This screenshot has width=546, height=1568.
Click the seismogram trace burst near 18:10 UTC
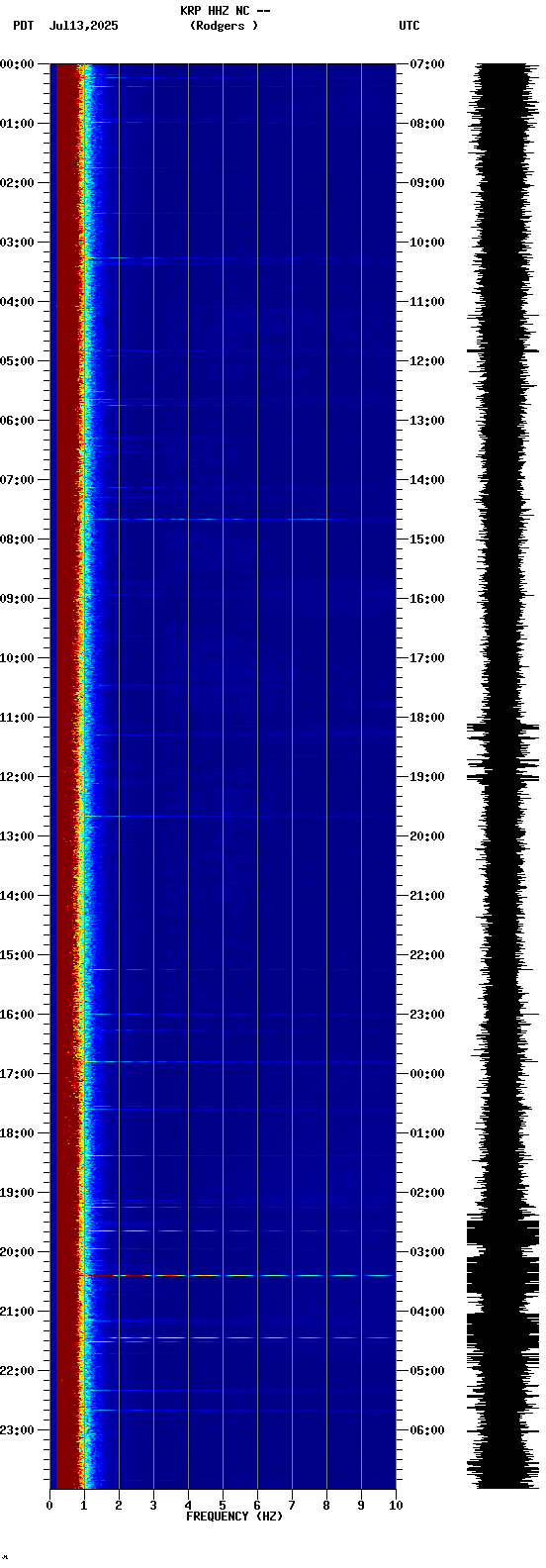(503, 729)
